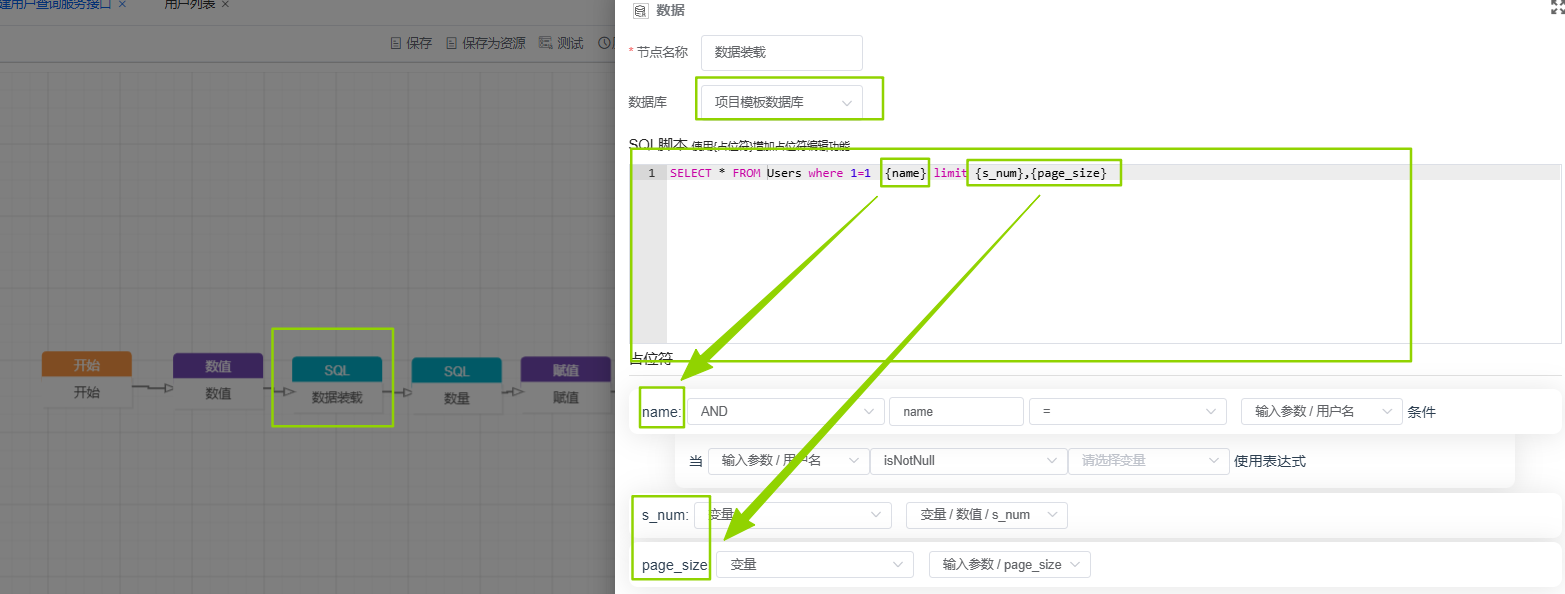
Task: Switch to the 用户列表 tab
Action: tap(189, 4)
